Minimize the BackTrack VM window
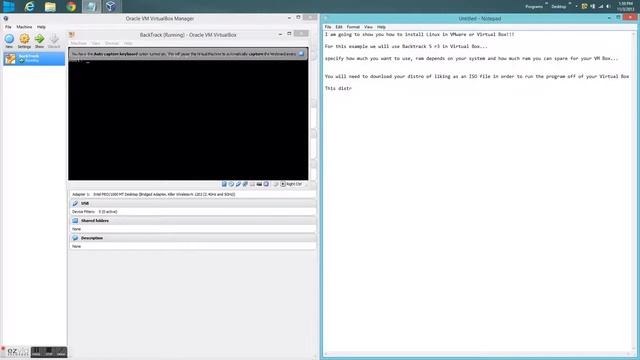This screenshot has width=640, height=360. (280, 34)
